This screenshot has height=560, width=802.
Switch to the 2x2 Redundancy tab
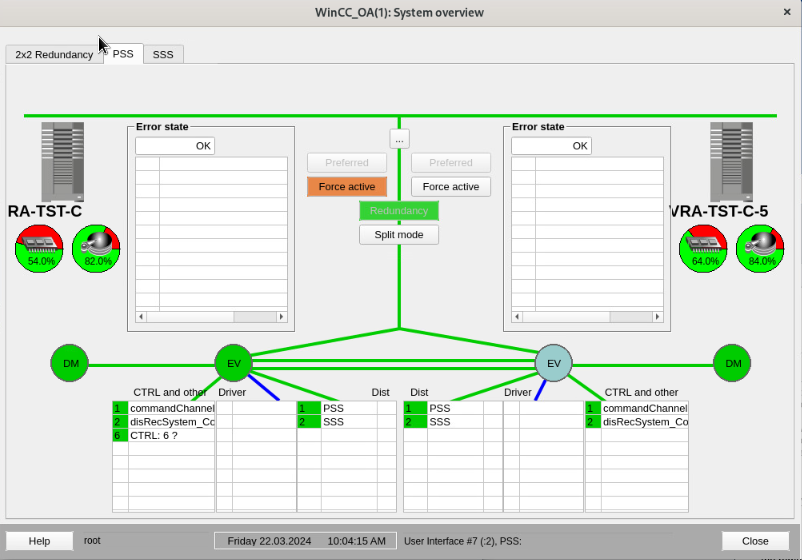[54, 55]
